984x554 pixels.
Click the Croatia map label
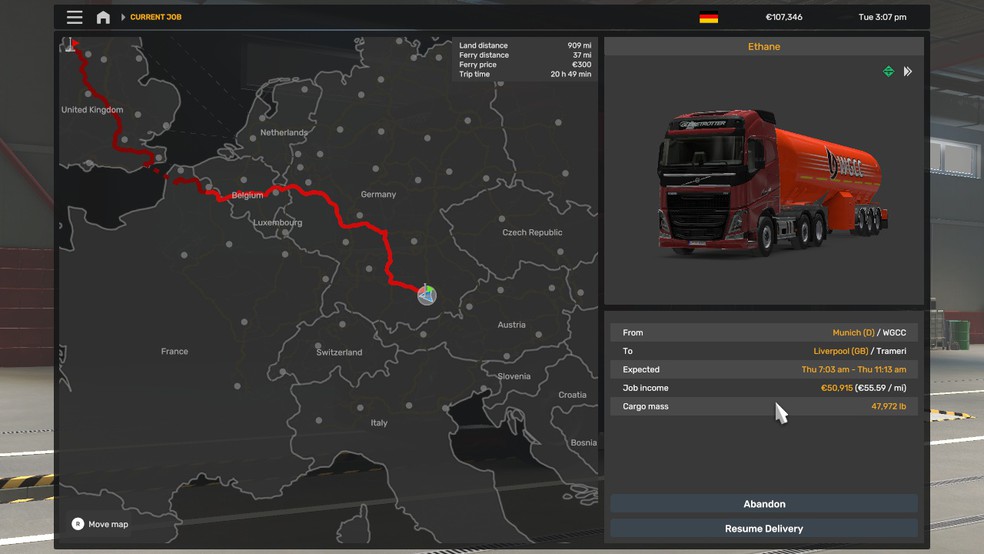coord(572,395)
